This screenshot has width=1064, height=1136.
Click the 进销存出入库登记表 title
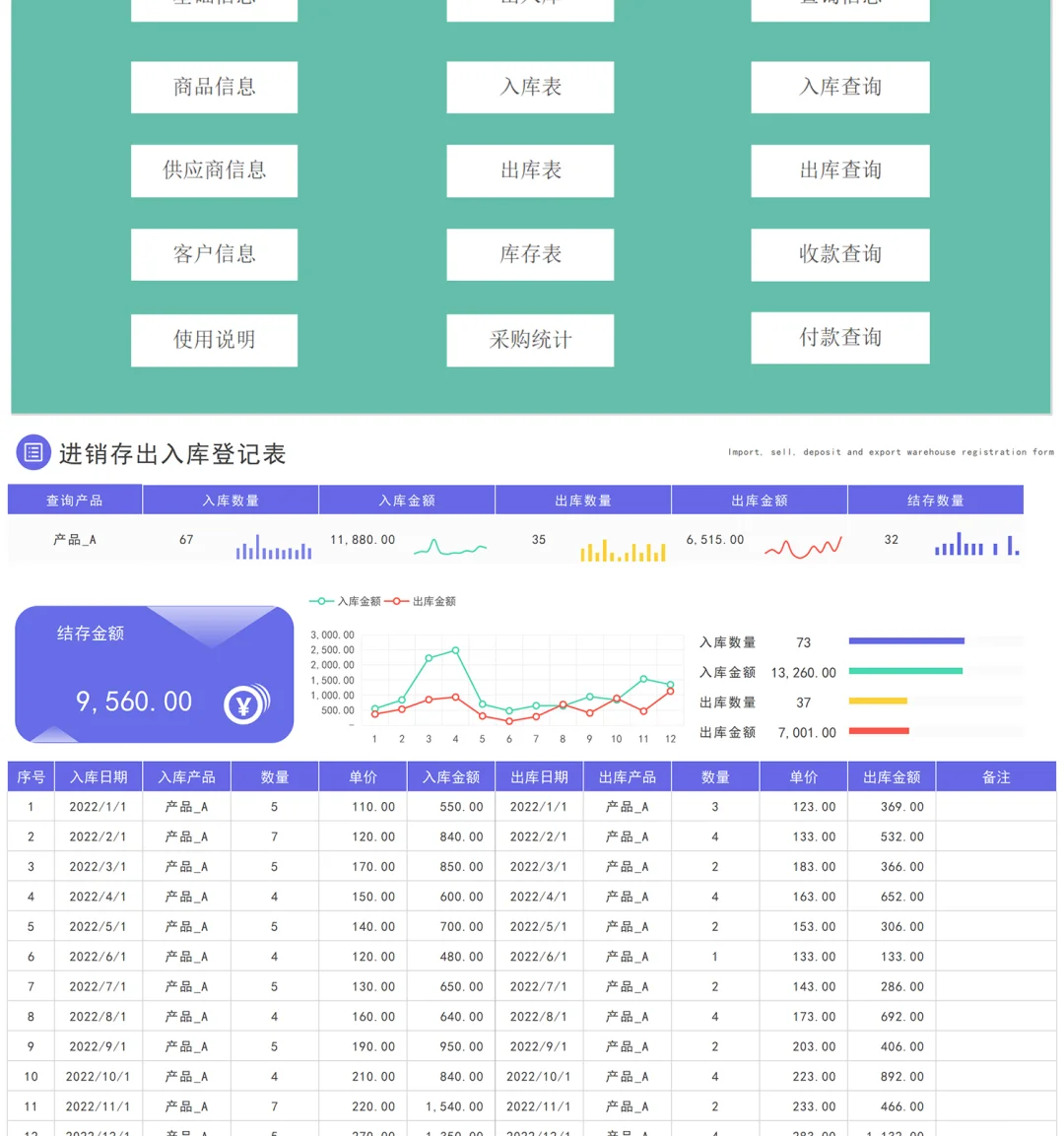pos(172,454)
